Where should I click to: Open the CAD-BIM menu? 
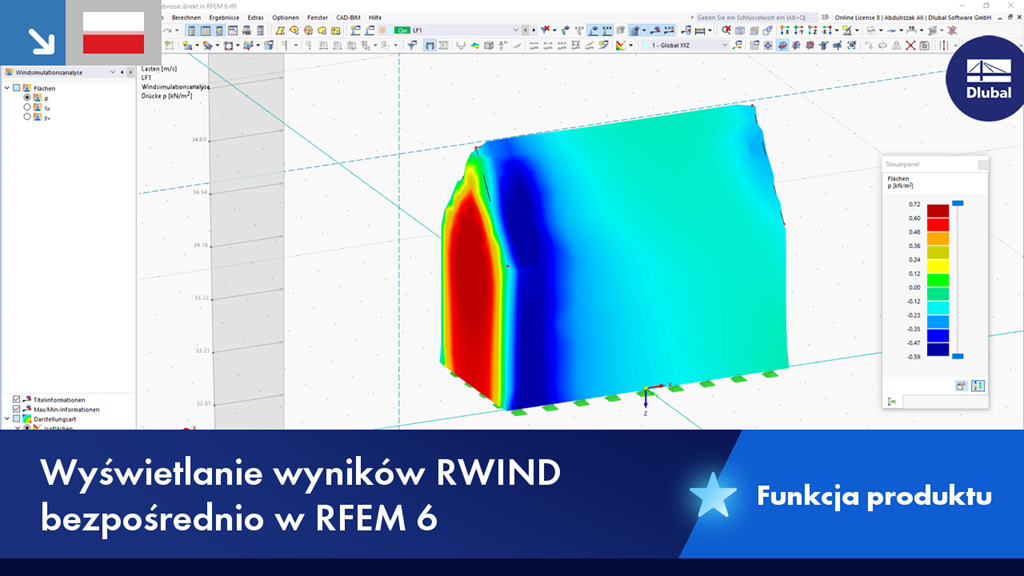coord(346,18)
